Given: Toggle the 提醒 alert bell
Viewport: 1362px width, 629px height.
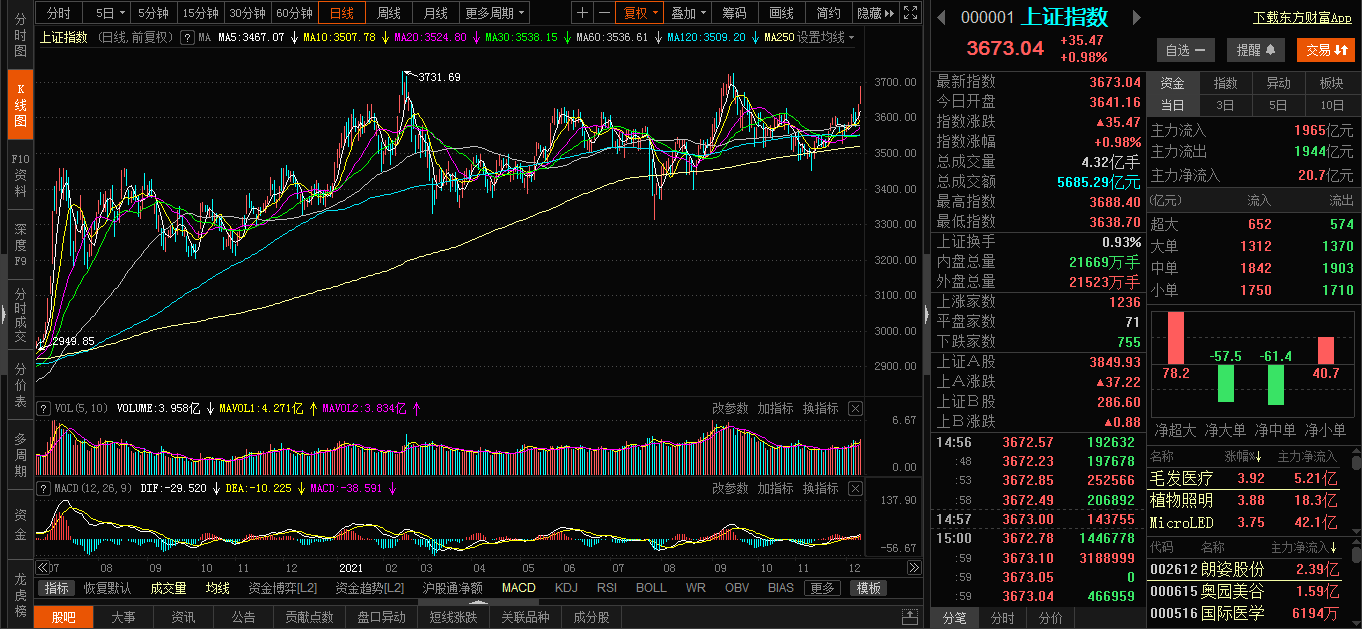Looking at the screenshot, I should 1255,50.
